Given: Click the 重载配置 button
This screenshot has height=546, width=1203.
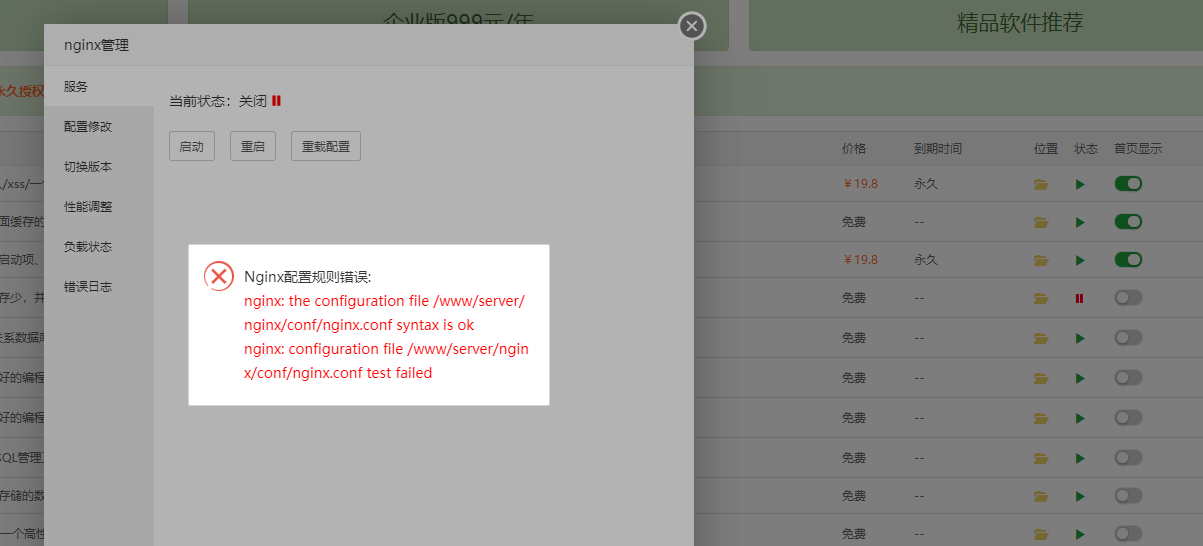Looking at the screenshot, I should point(326,146).
